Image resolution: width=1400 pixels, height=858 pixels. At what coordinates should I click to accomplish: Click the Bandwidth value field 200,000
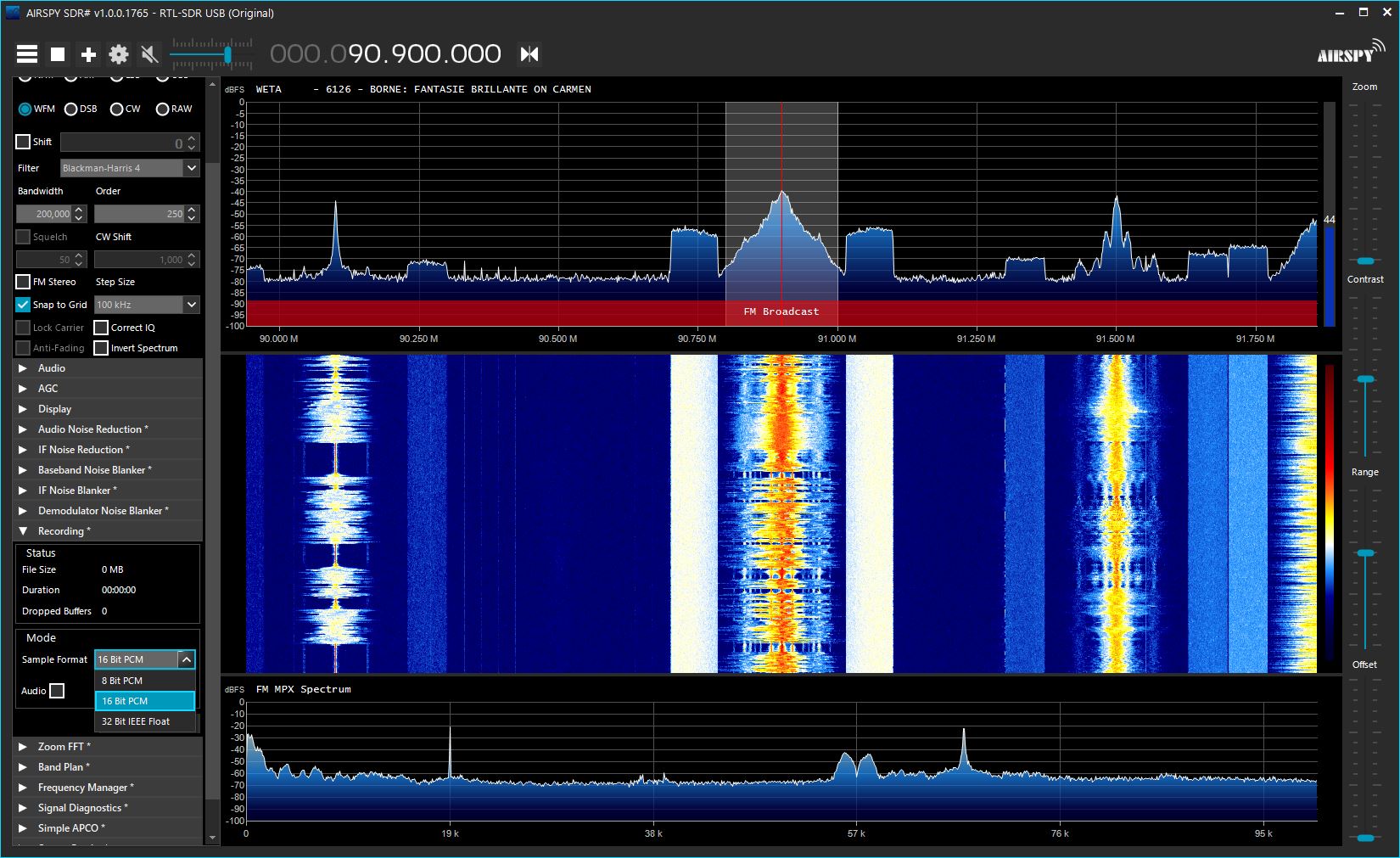44,214
